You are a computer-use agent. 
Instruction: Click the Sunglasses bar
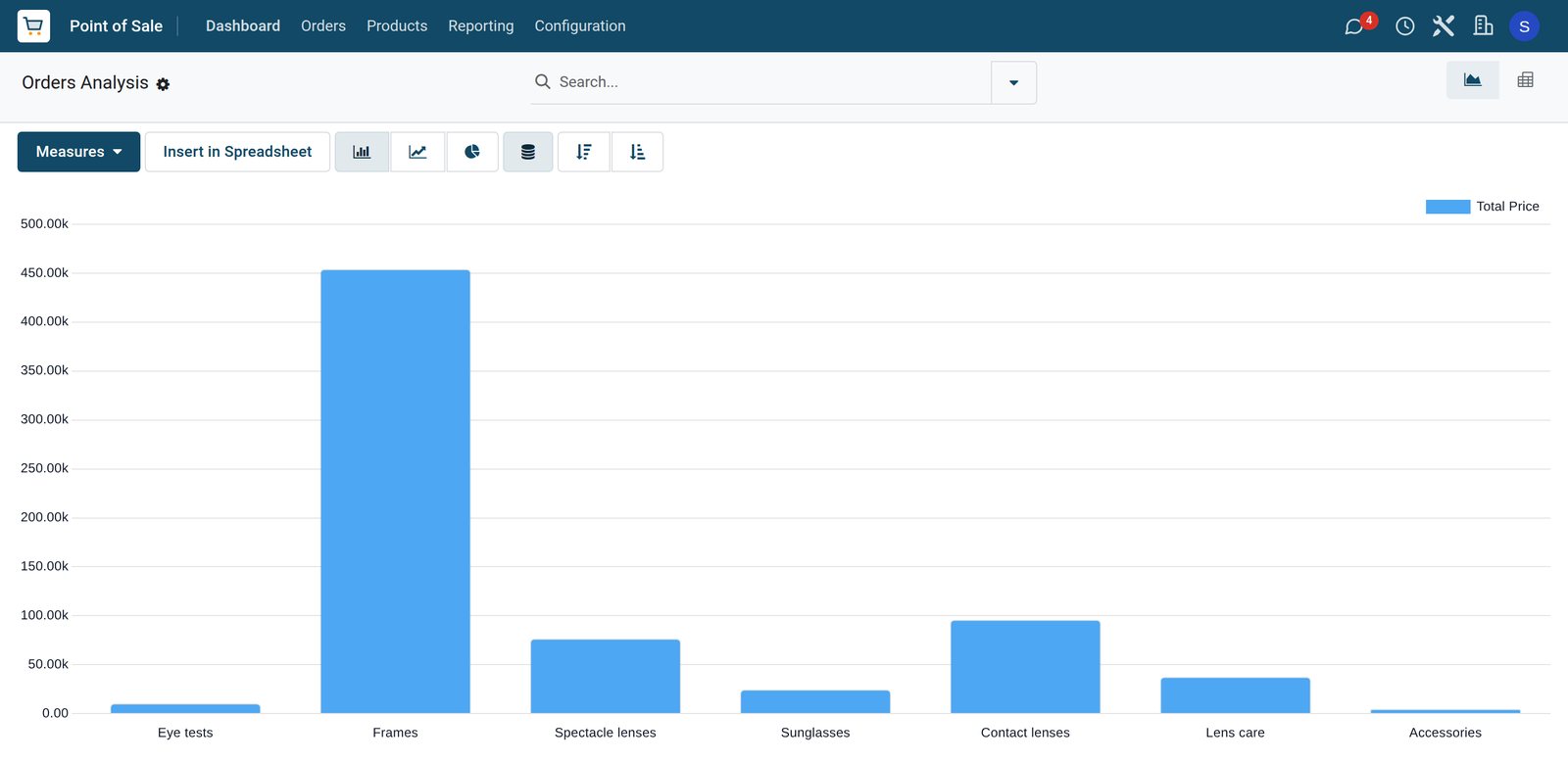pyautogui.click(x=815, y=701)
